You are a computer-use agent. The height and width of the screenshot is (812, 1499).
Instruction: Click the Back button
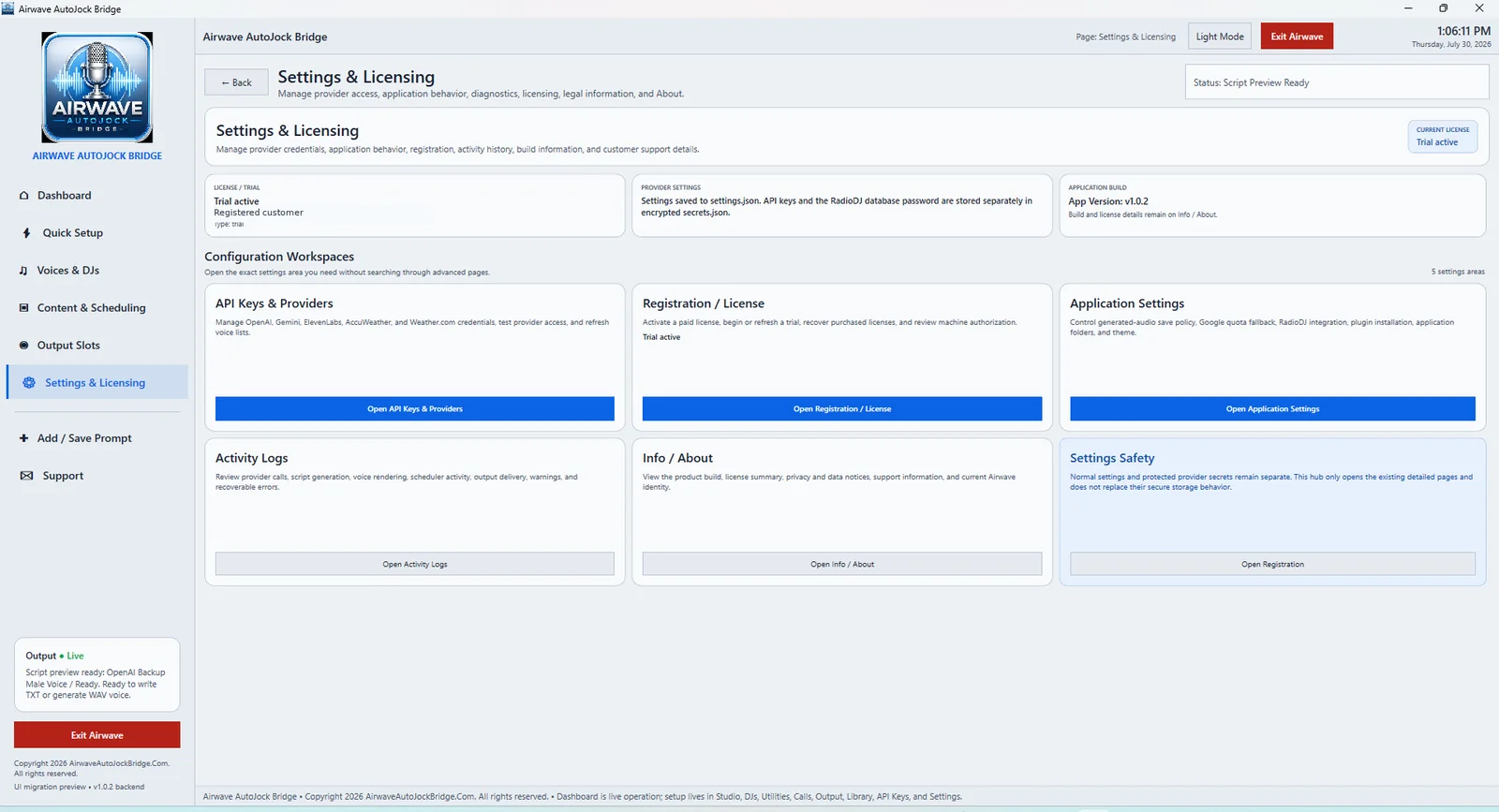pyautogui.click(x=236, y=82)
